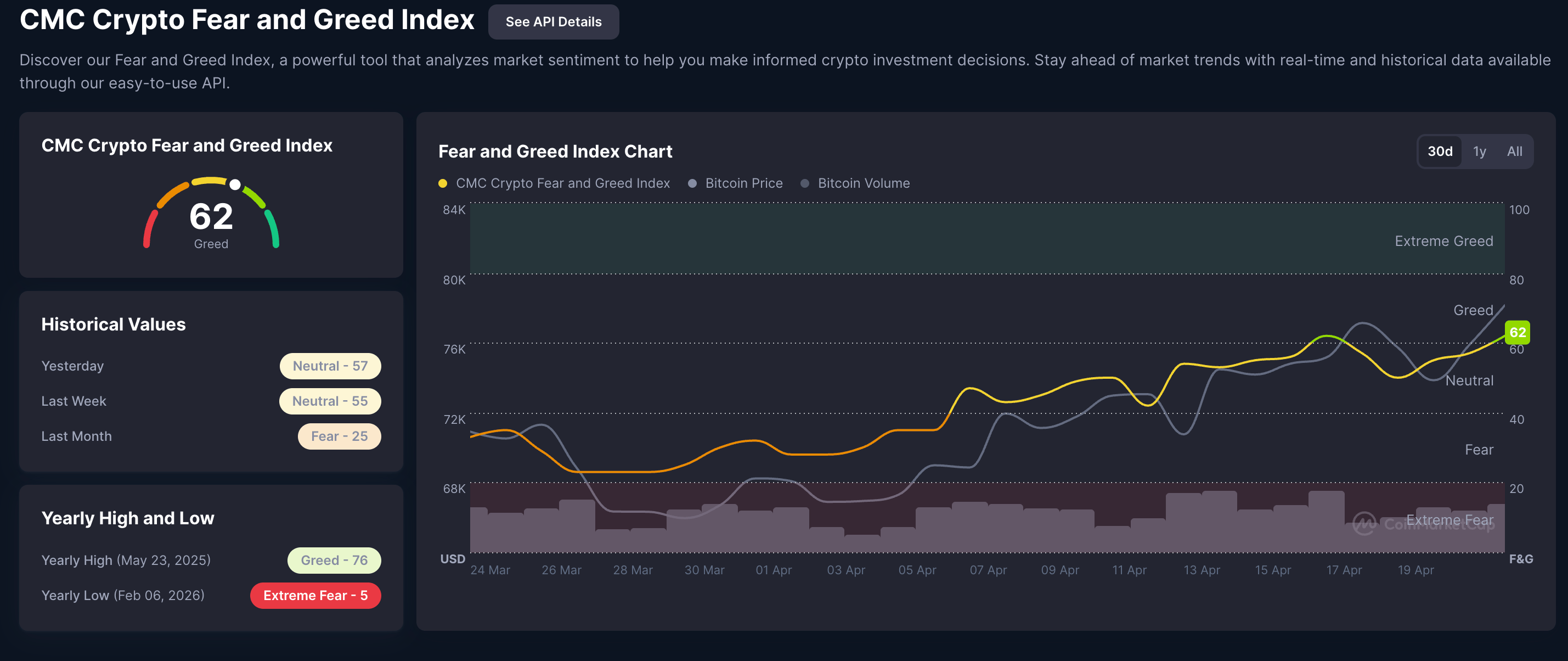The height and width of the screenshot is (661, 1568).
Task: Click the 62 Greed gauge value
Action: point(211,217)
